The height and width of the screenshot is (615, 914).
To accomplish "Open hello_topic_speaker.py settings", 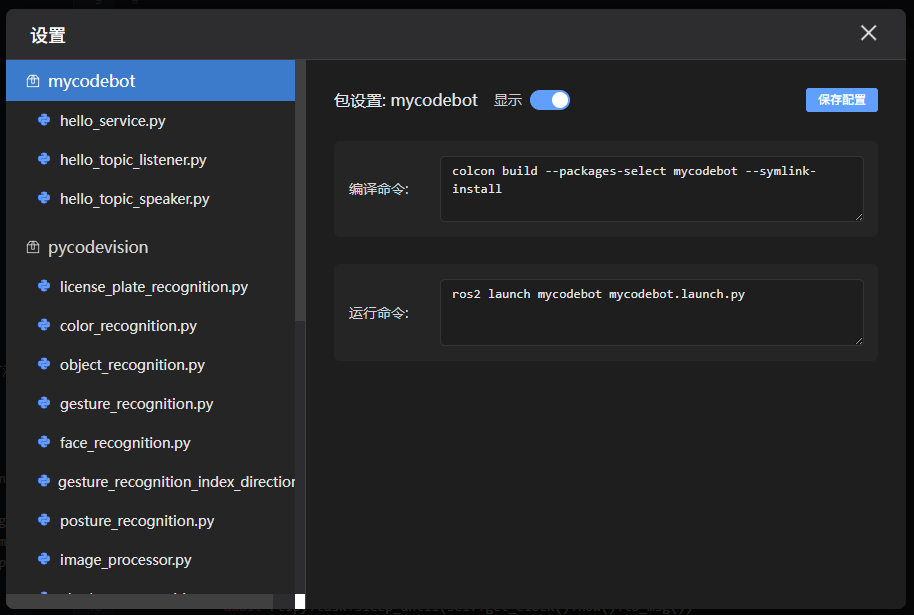I will [x=135, y=199].
